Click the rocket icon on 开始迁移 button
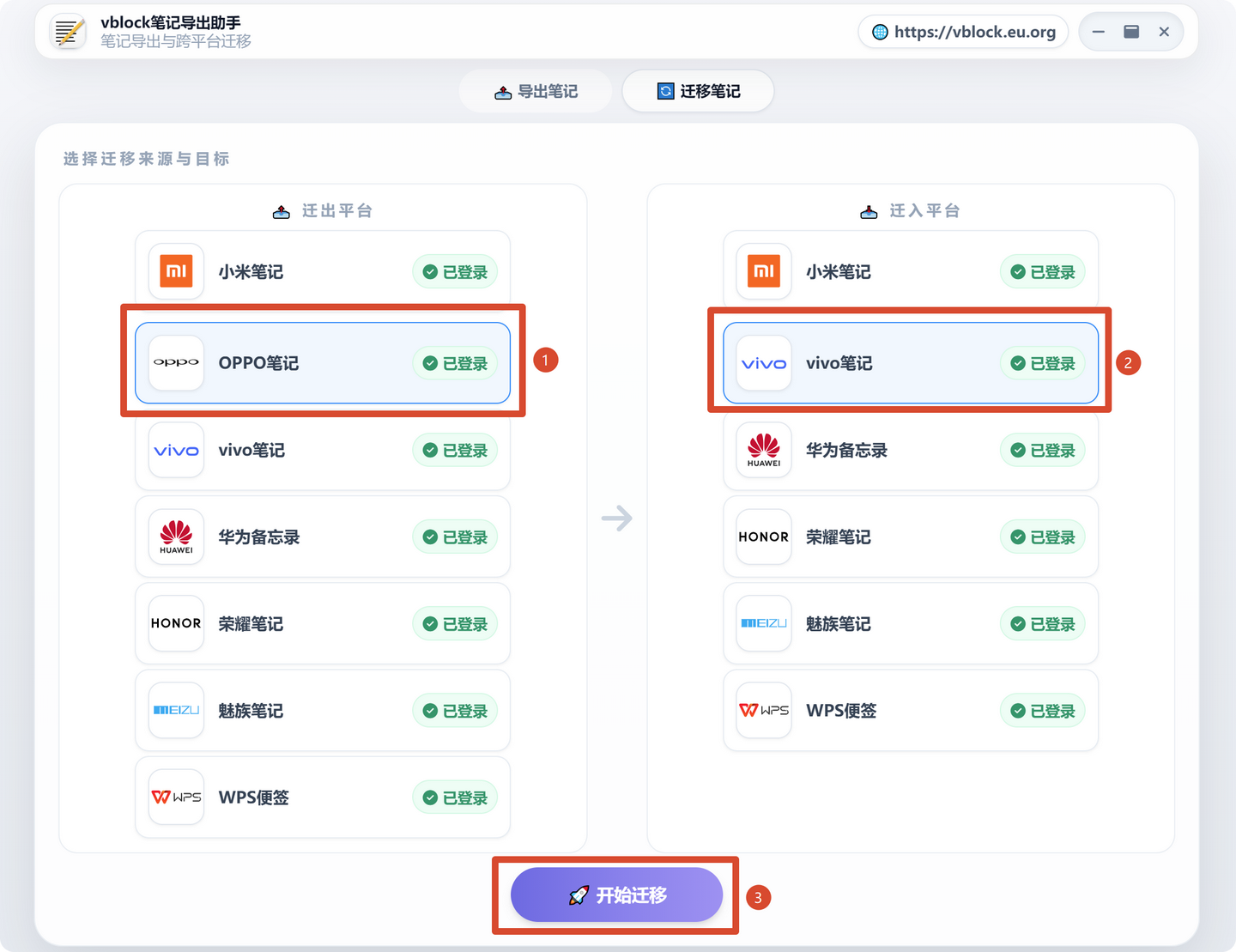 (x=579, y=895)
